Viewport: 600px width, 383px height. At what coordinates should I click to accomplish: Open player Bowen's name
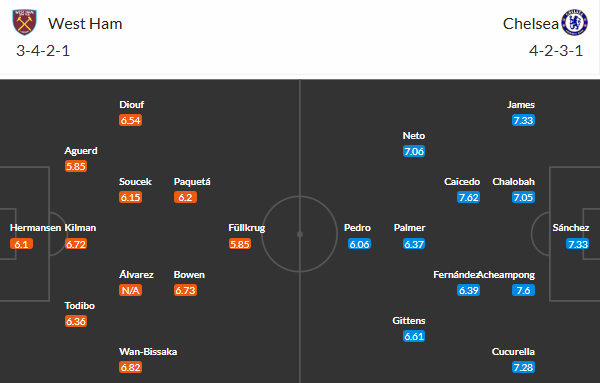(x=189, y=275)
